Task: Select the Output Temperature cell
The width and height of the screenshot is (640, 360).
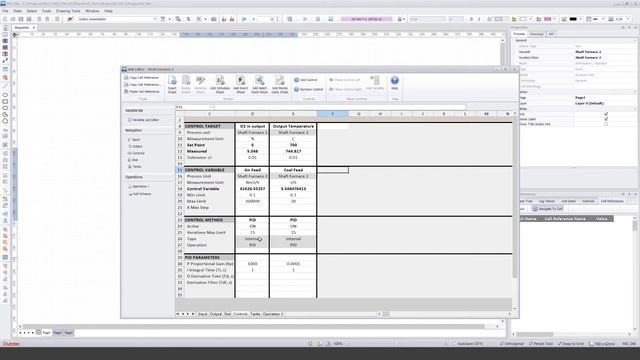Action: click(x=293, y=126)
